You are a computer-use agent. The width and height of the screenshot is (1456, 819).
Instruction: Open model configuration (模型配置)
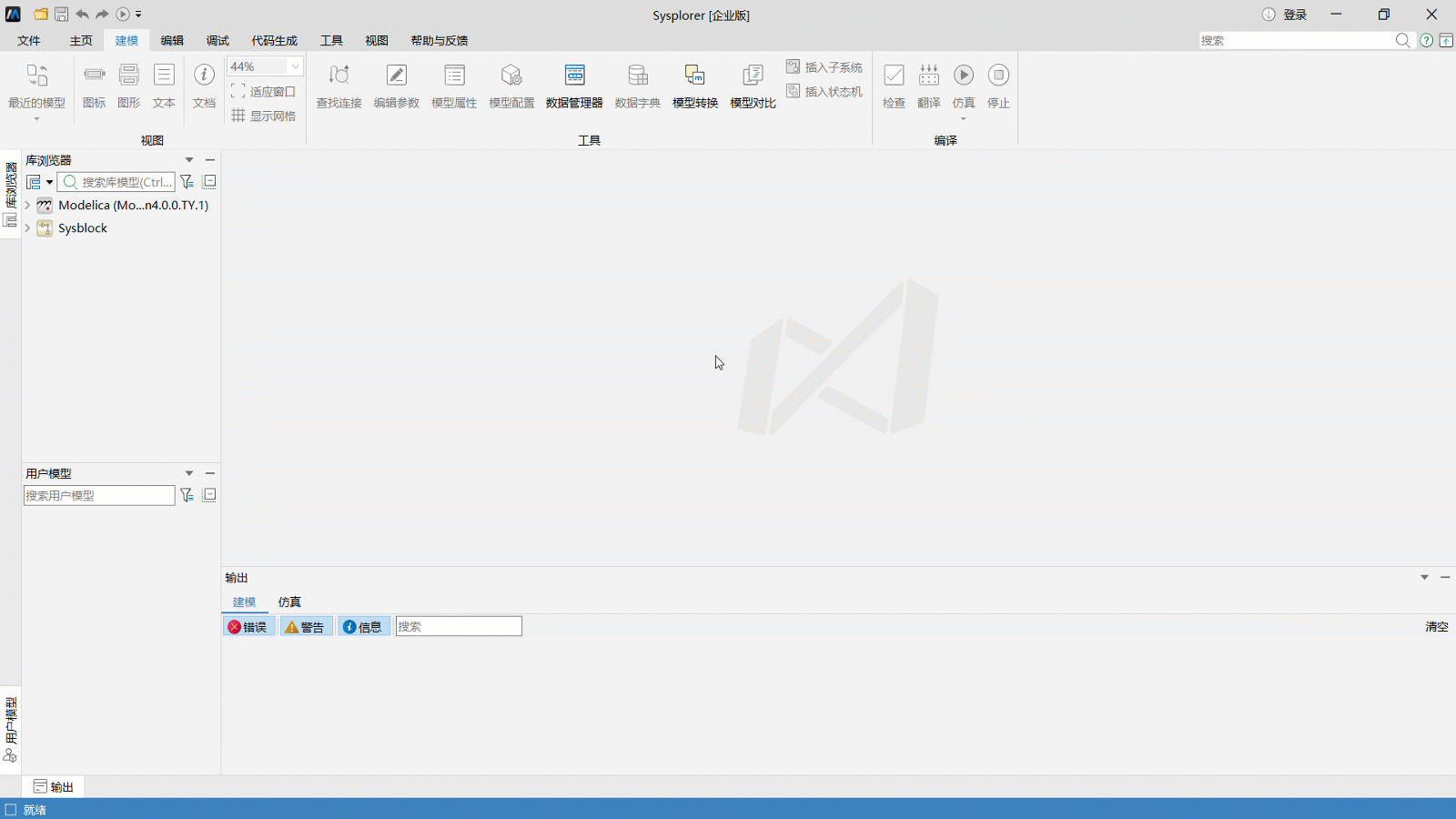click(x=511, y=86)
